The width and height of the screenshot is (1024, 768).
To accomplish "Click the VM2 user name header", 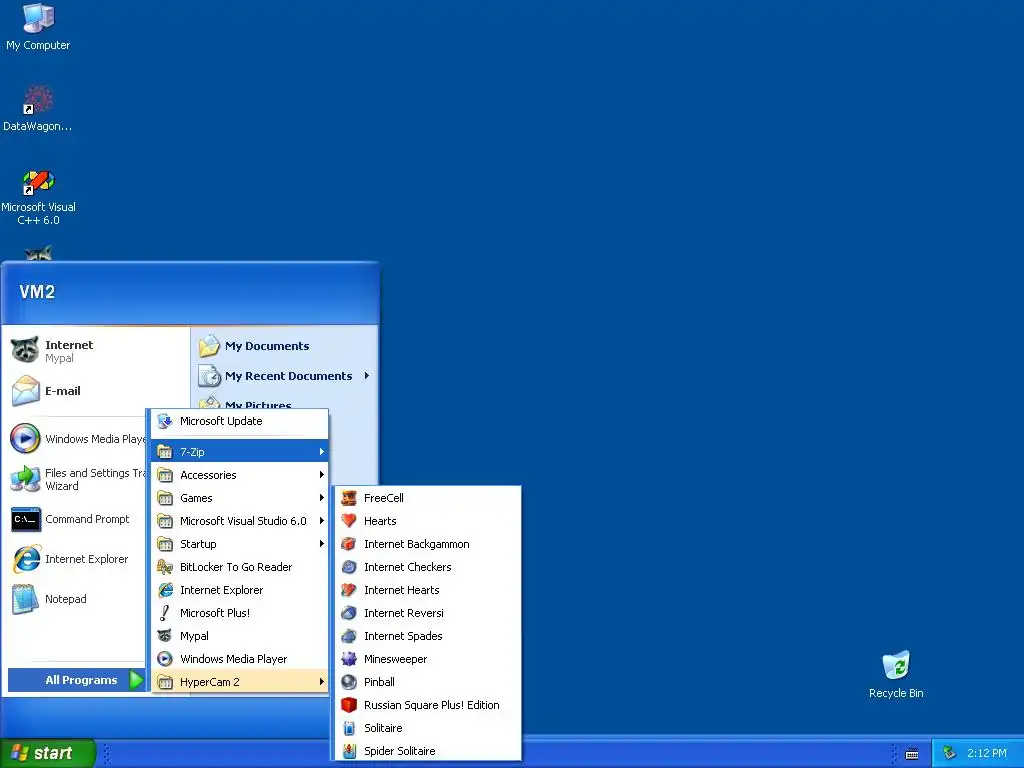I will click(x=37, y=292).
